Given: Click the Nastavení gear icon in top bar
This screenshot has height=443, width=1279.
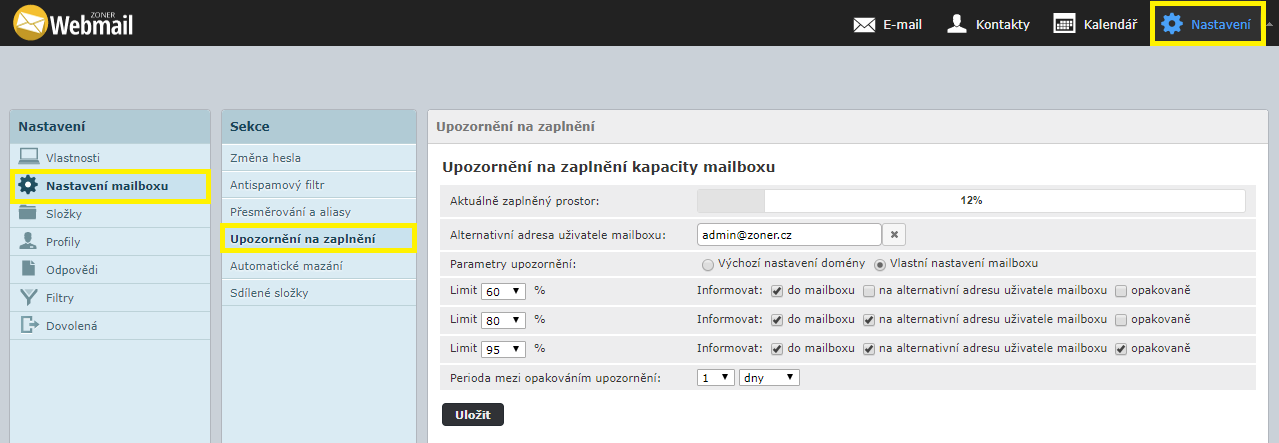Looking at the screenshot, I should click(x=1171, y=24).
